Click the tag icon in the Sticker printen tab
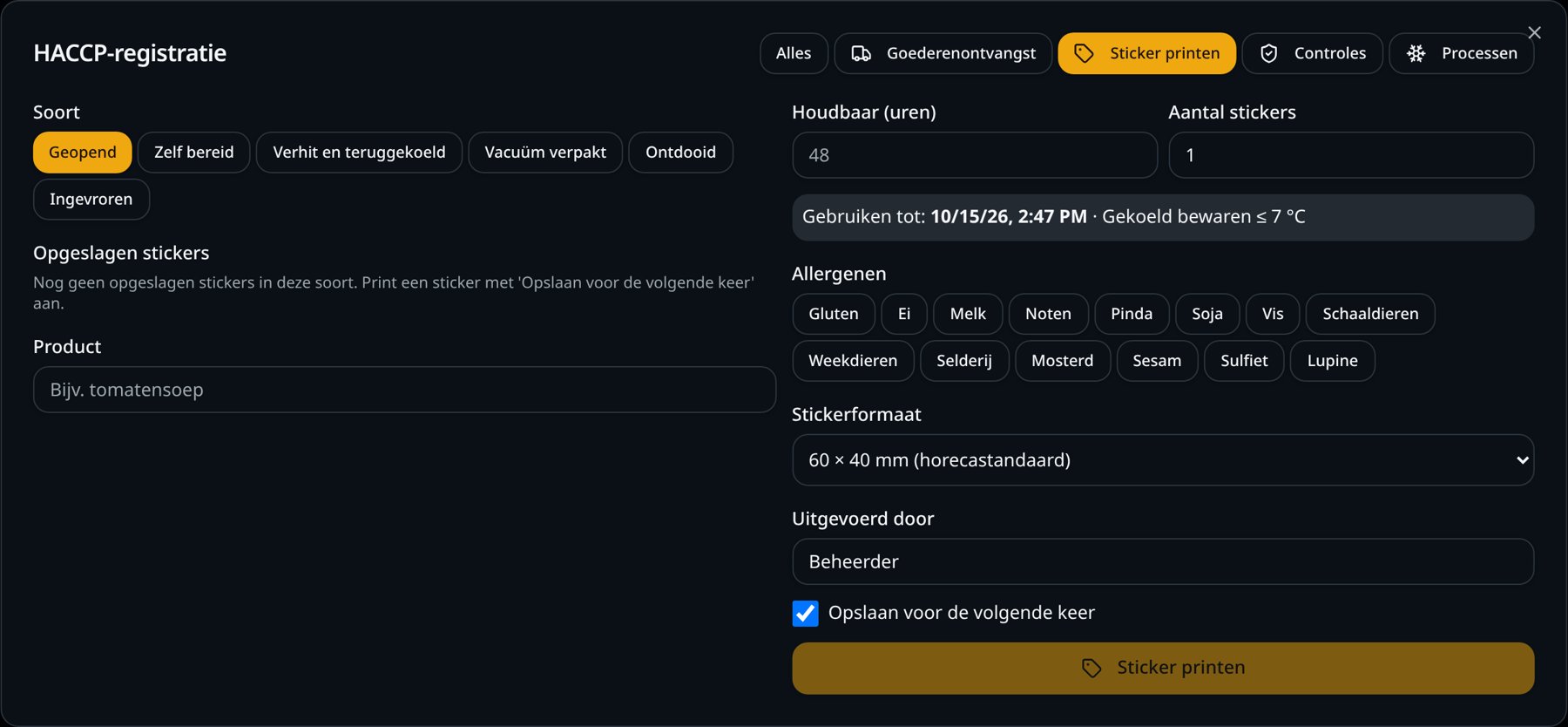The width and height of the screenshot is (1568, 727). click(1084, 53)
